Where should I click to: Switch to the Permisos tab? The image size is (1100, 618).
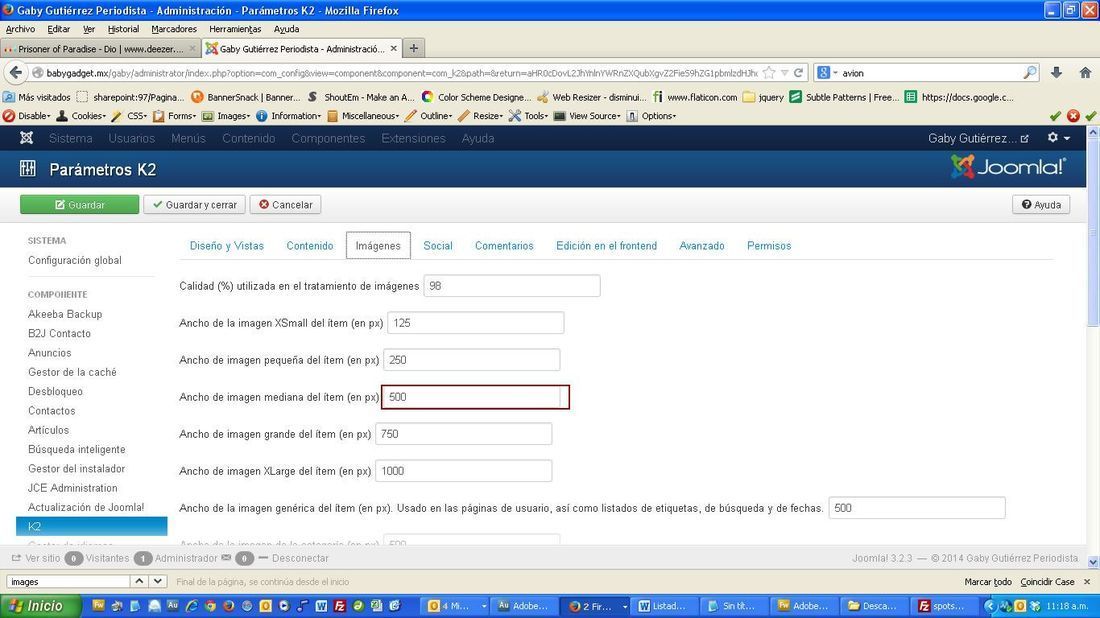[x=769, y=246]
